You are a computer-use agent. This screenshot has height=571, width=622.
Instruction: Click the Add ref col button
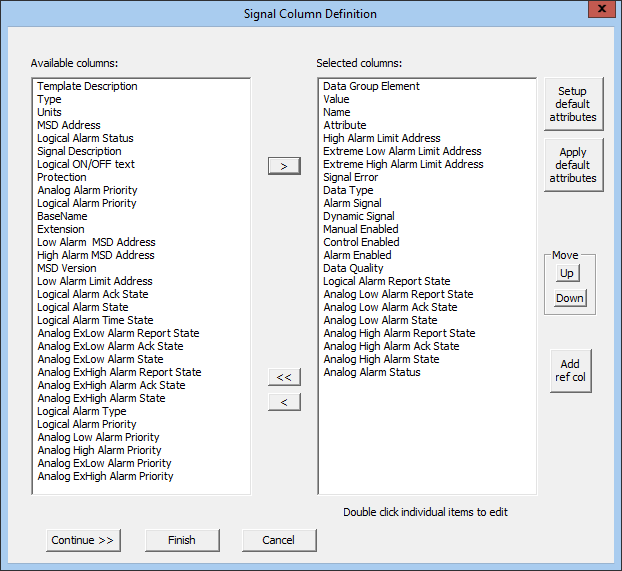click(x=570, y=371)
